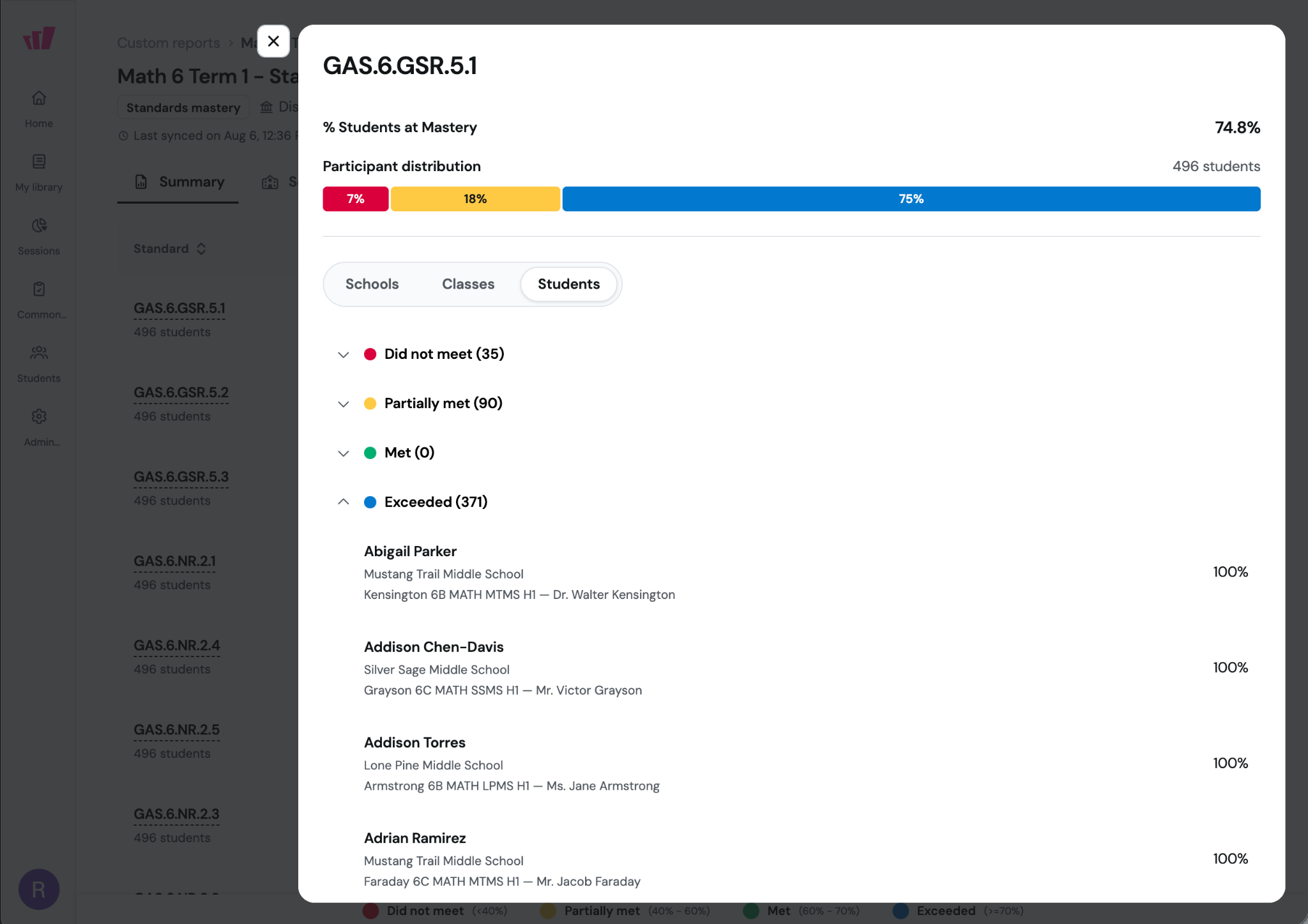
Task: Click Addison Chen-Davis's 100% score
Action: point(1230,668)
